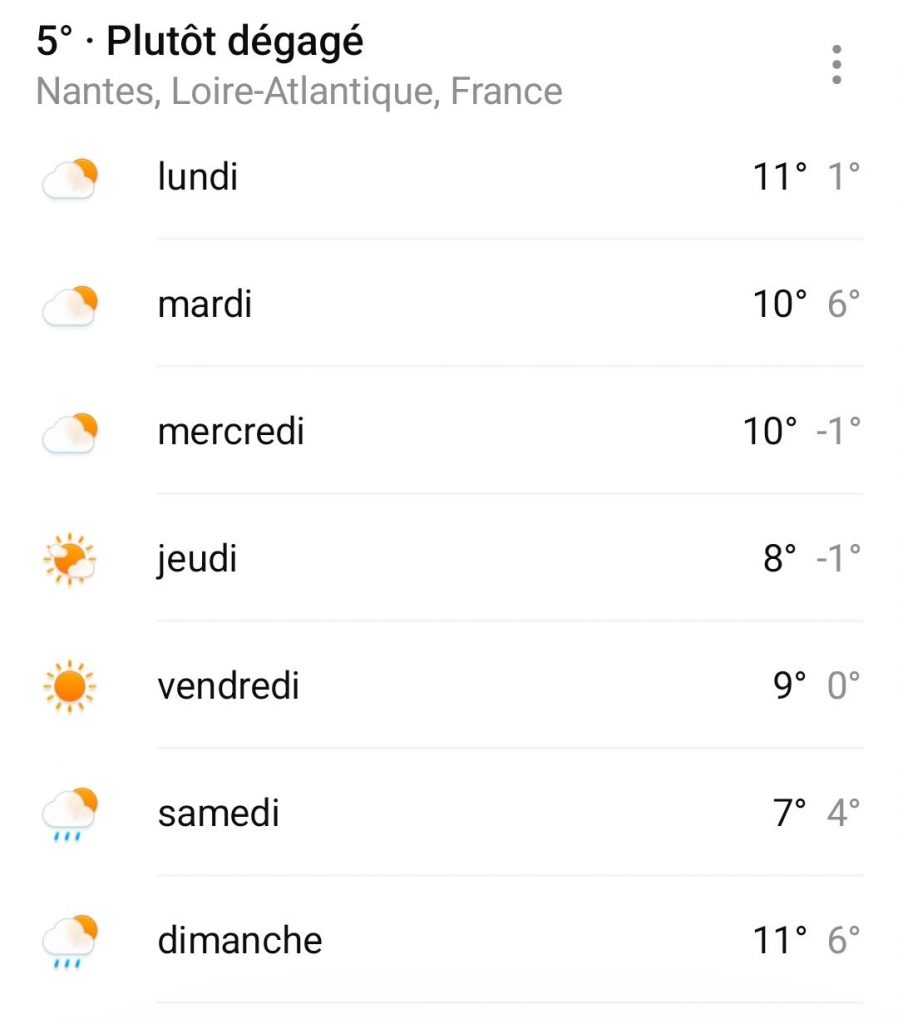Click the Nantes, Loire-Atlantique, France location text
Screen dimensions: 898x1024
tap(299, 91)
